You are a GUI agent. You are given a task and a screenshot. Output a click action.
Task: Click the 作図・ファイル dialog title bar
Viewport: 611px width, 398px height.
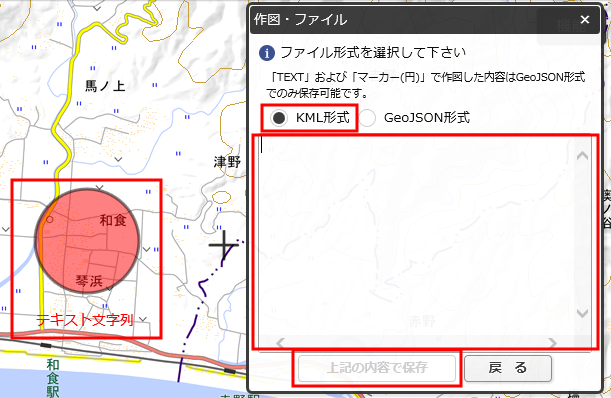click(x=425, y=19)
